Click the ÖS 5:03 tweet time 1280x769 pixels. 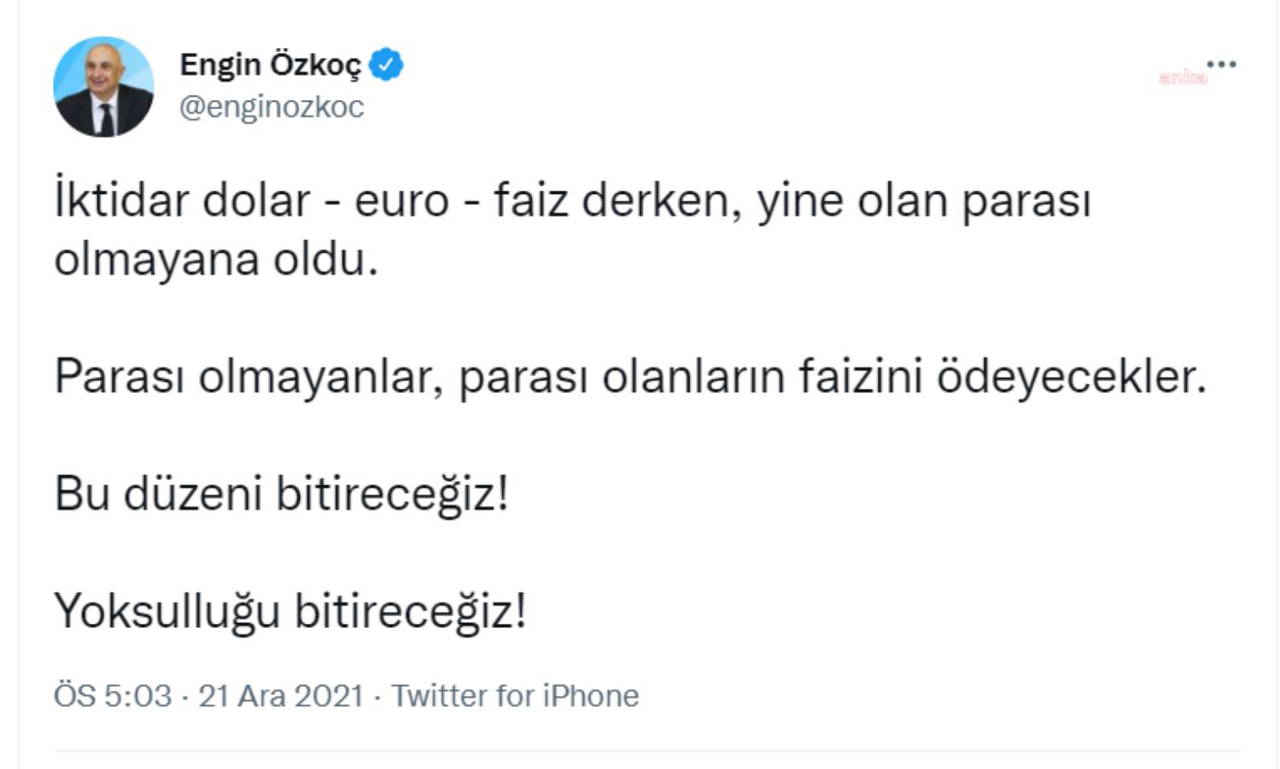pos(113,695)
